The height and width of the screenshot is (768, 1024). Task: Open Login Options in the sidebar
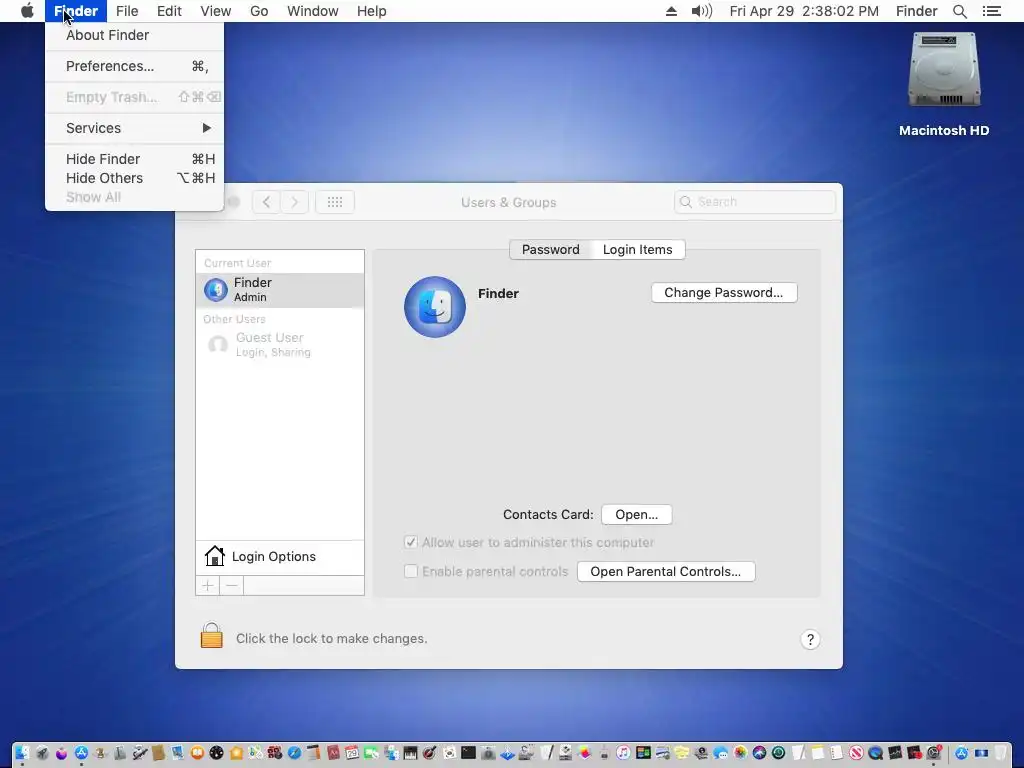280,557
